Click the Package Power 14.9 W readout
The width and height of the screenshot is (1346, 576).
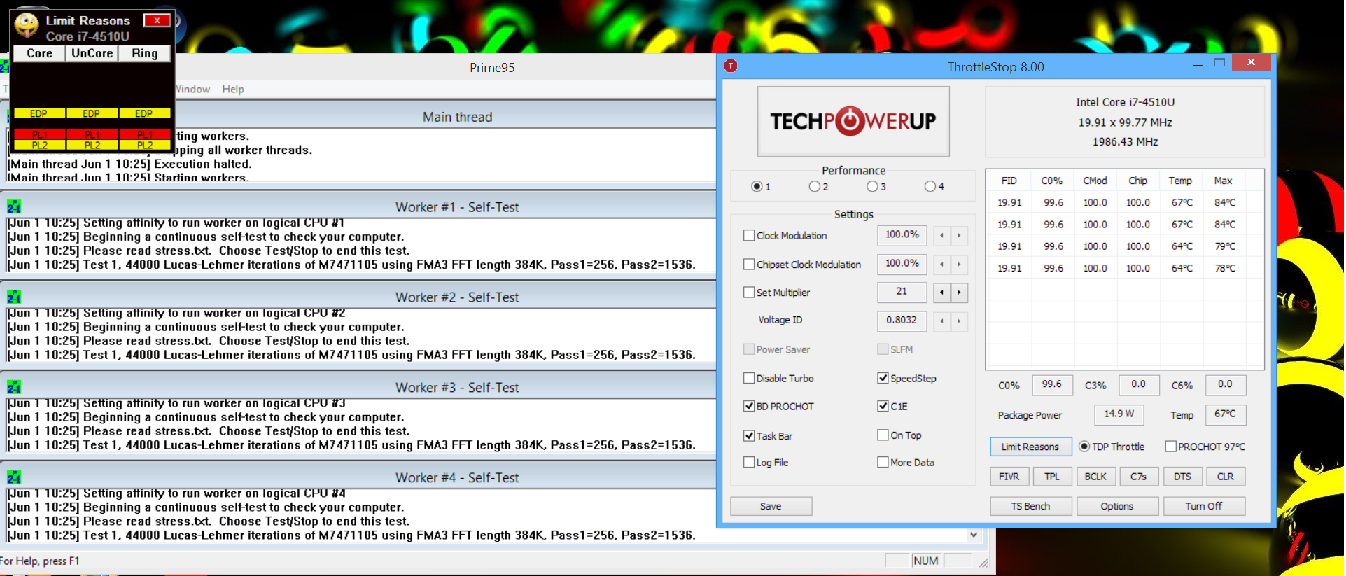coord(1119,414)
